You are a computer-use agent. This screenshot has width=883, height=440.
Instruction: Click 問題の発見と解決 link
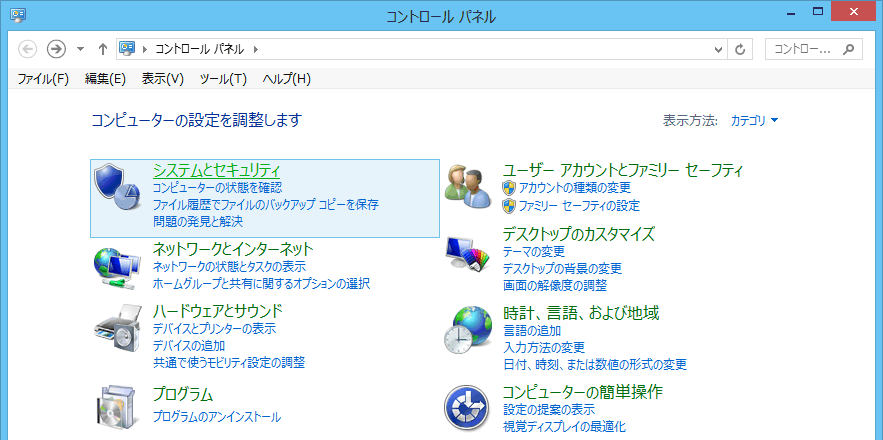tap(198, 221)
